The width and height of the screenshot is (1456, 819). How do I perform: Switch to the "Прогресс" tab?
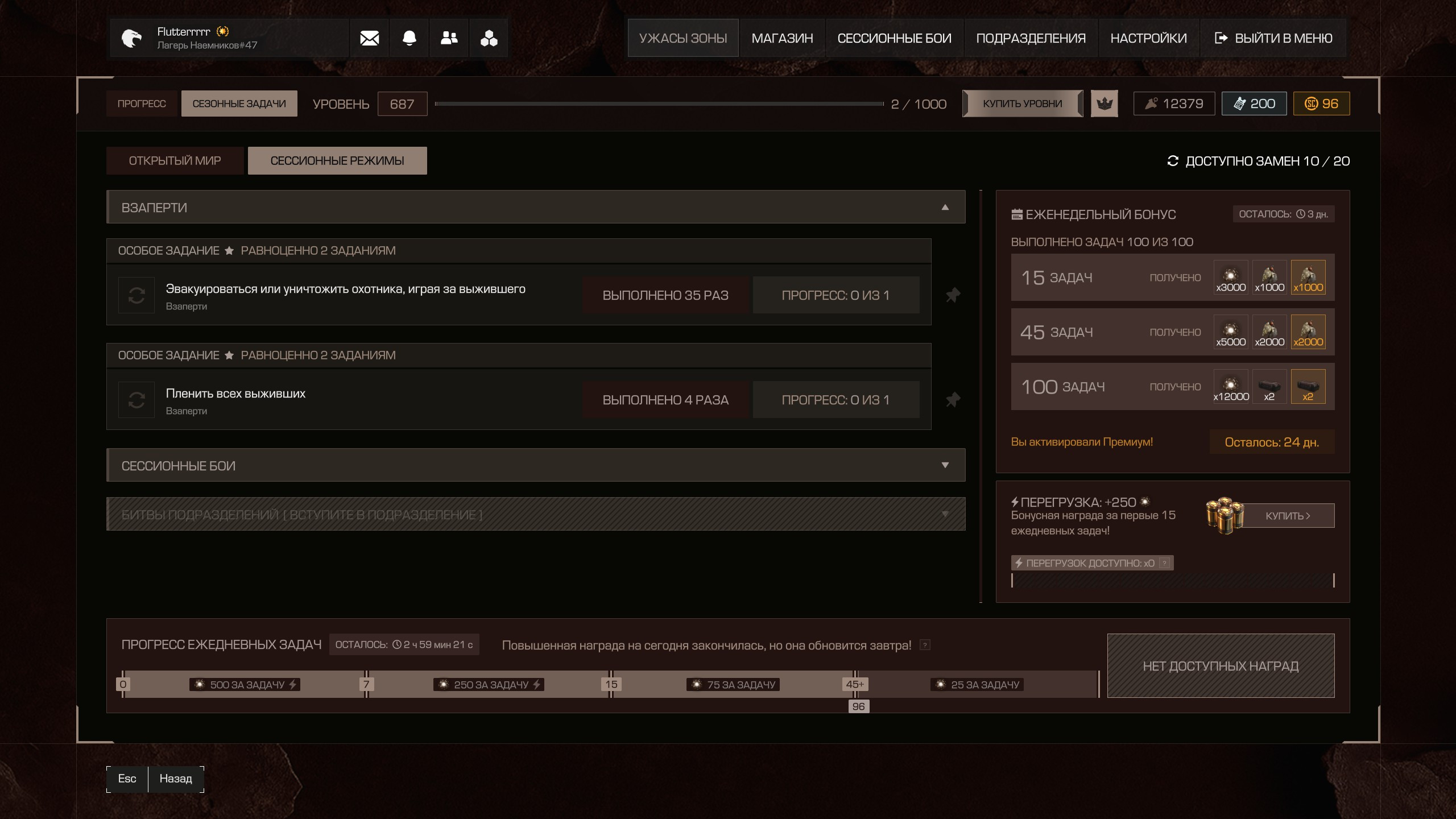click(x=142, y=104)
